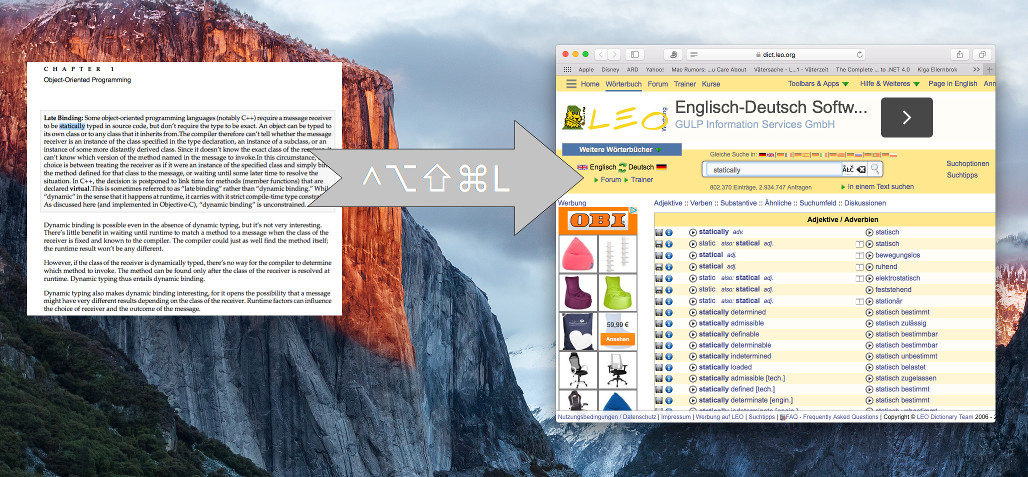This screenshot has width=1028, height=477.
Task: Click the save icon for 'statically determined' row
Action: [659, 312]
